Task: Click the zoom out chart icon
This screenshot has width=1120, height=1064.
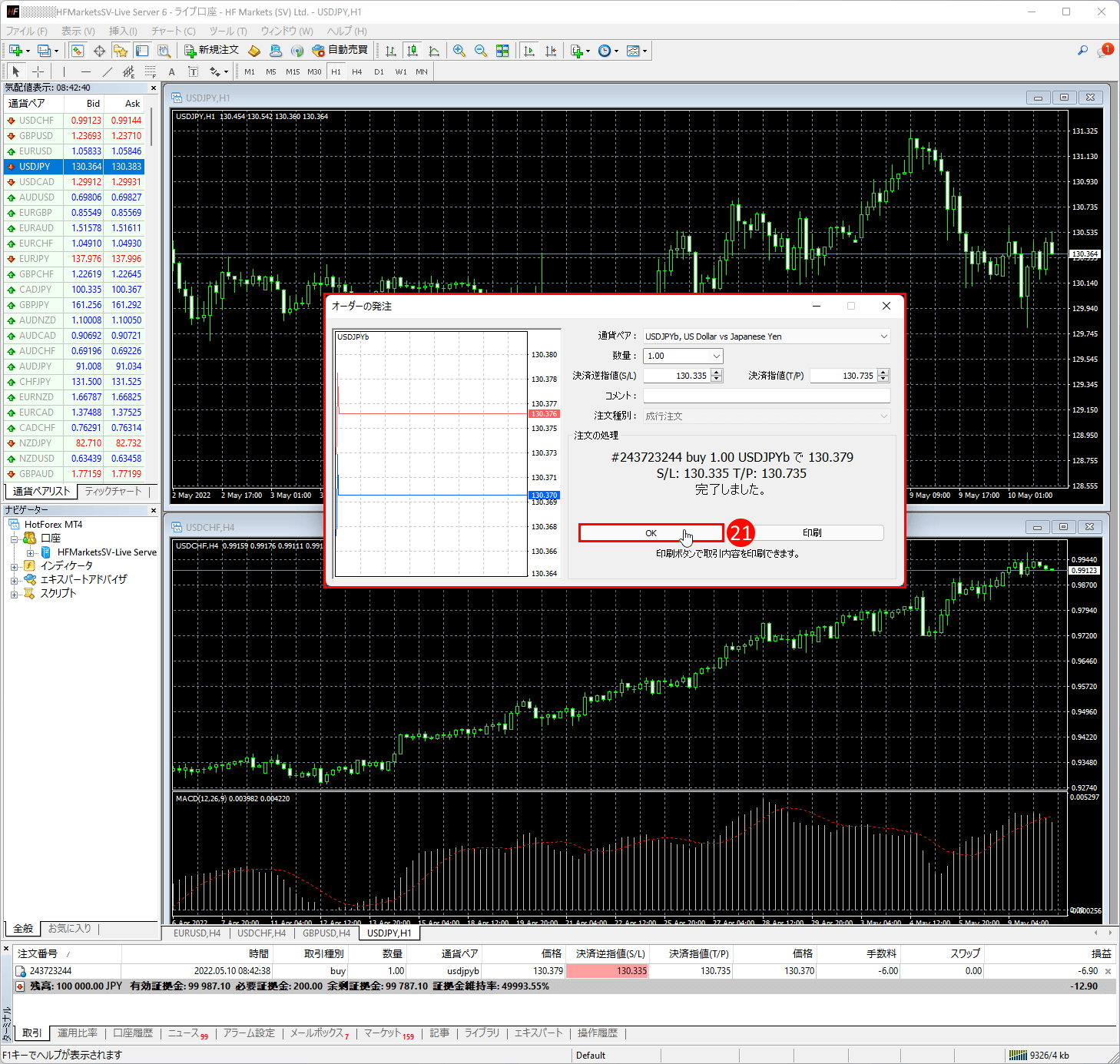Action: 481,51
